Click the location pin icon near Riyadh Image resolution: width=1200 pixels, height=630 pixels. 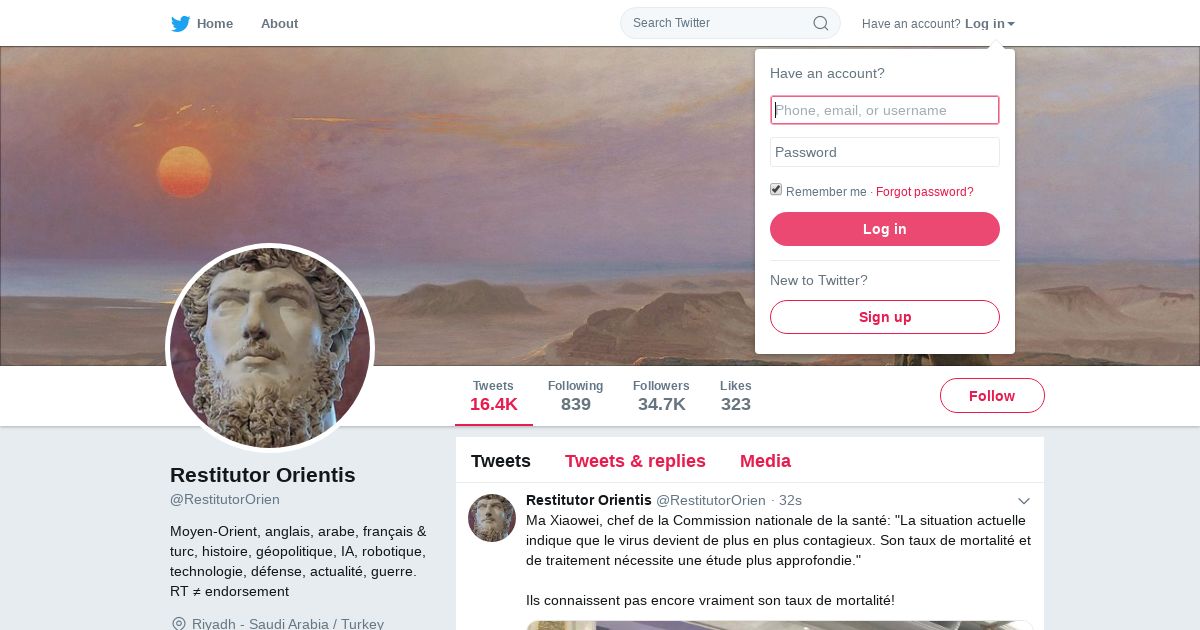(x=179, y=624)
